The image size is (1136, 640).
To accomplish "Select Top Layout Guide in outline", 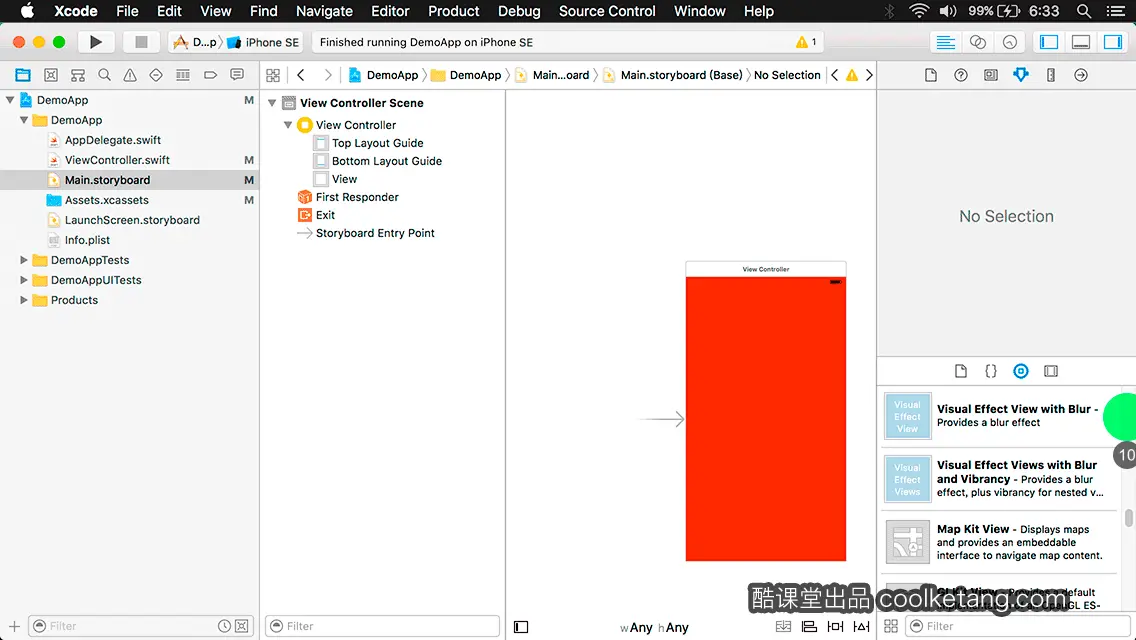I will click(x=377, y=143).
